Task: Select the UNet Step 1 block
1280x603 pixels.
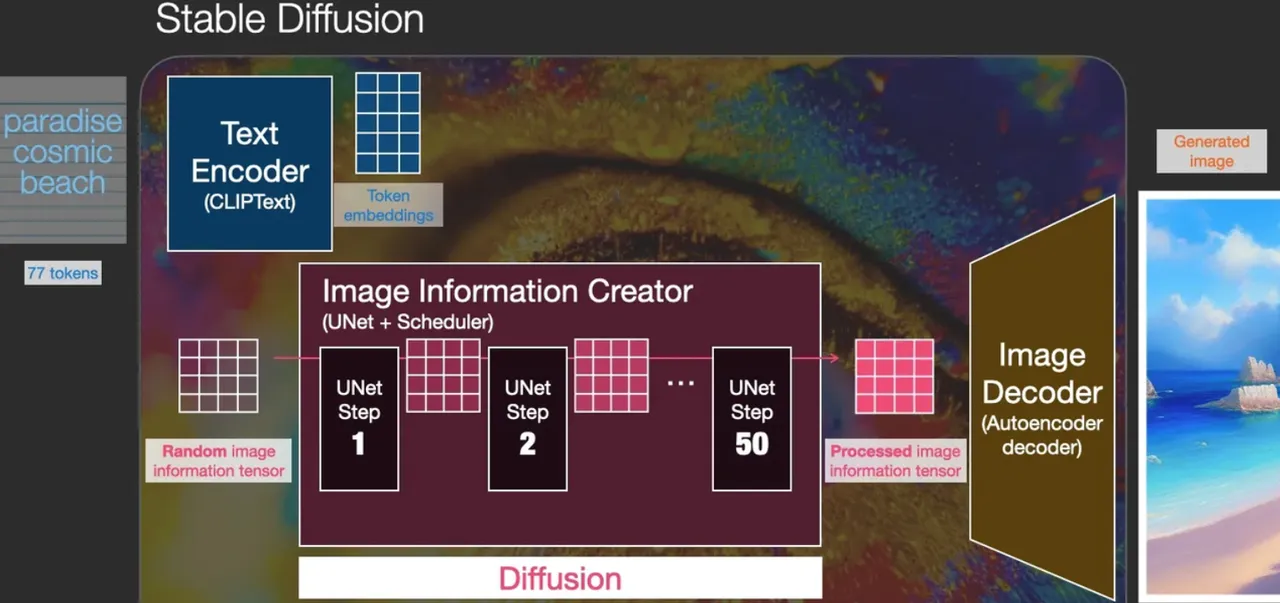Action: click(359, 419)
